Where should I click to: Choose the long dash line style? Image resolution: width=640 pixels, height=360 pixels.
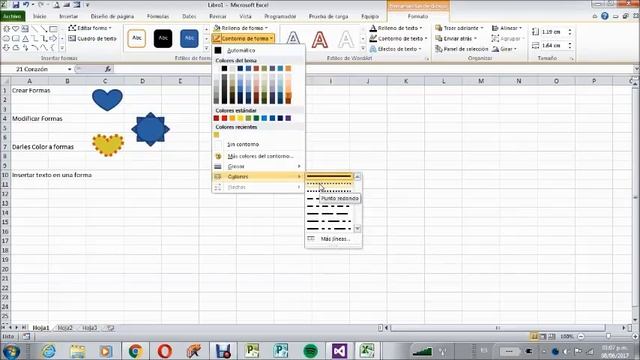pos(329,213)
